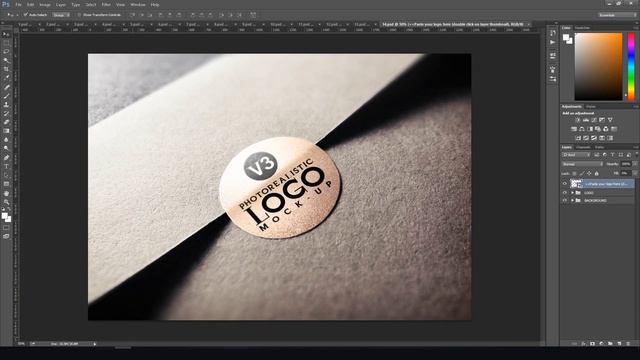Open the Actions panel play icon in the dock
Screen dimensions: 640x360
click(x=553, y=42)
